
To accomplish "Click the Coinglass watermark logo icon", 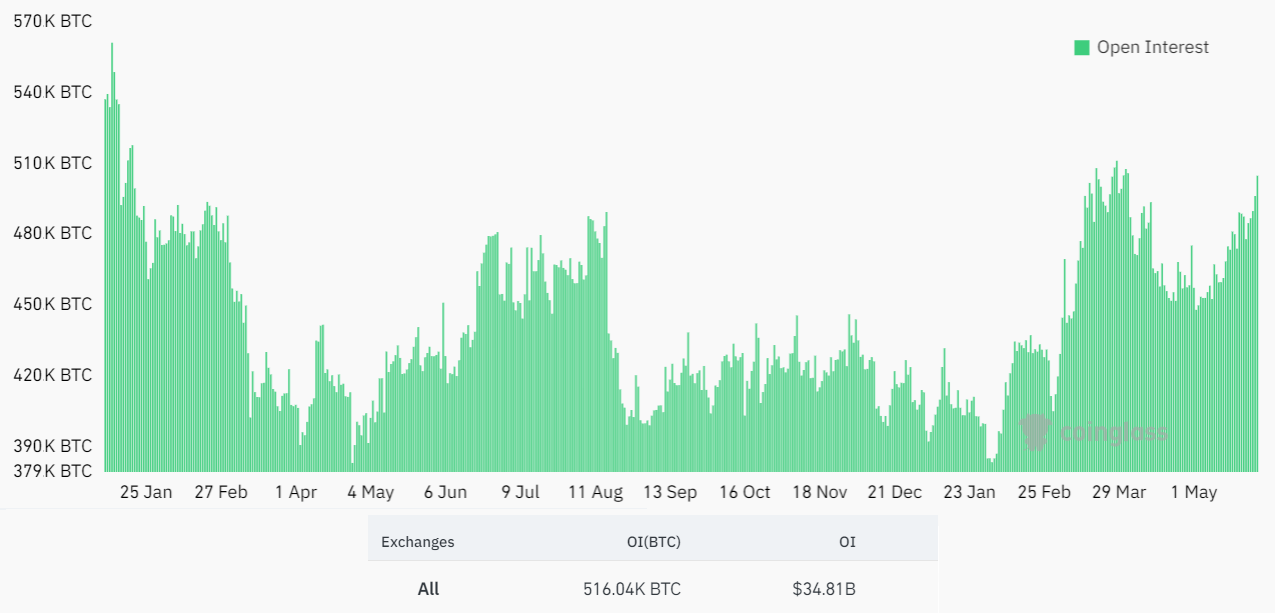I will (1035, 432).
